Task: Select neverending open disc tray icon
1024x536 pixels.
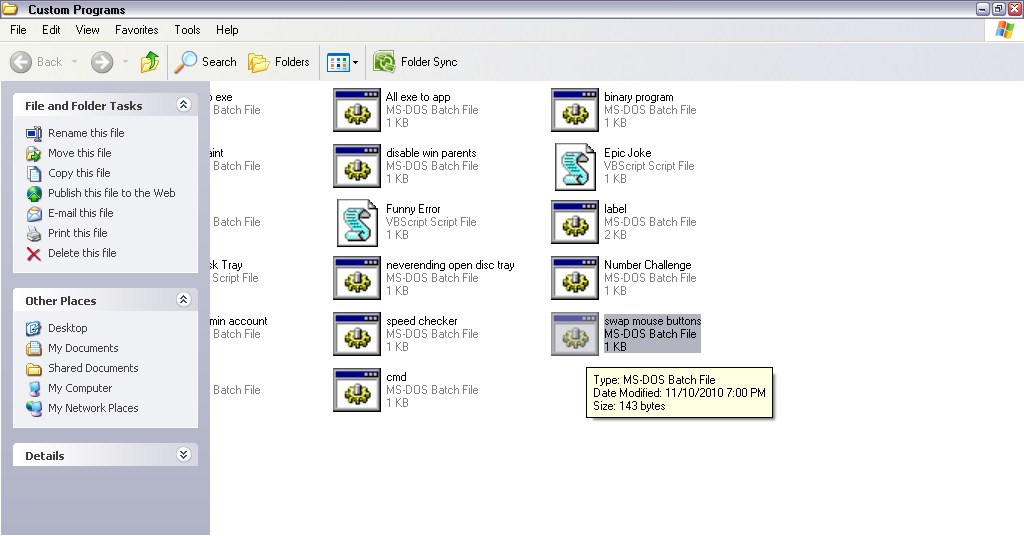Action: (357, 279)
